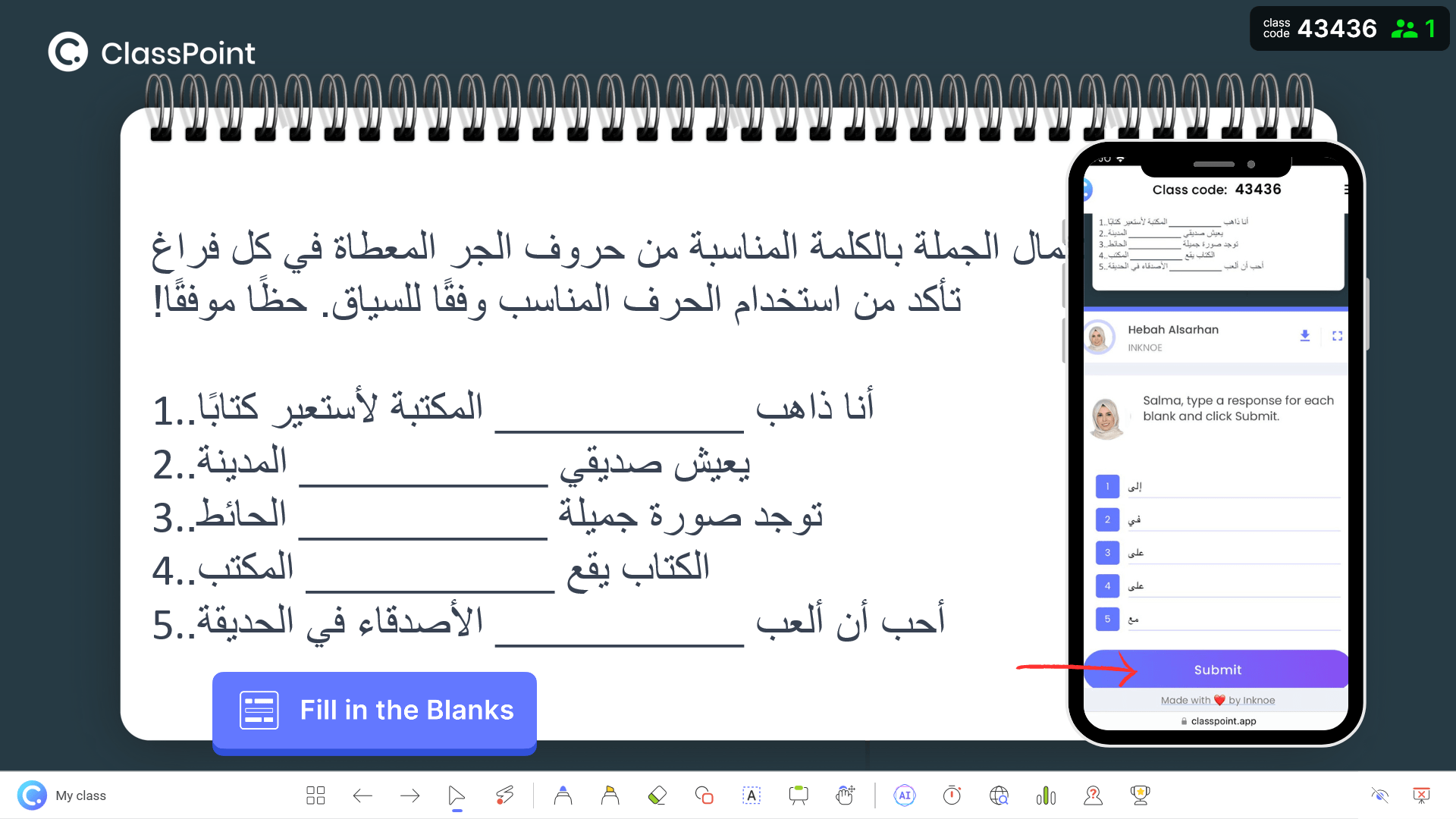Click the polling/results chart icon

(x=1044, y=795)
